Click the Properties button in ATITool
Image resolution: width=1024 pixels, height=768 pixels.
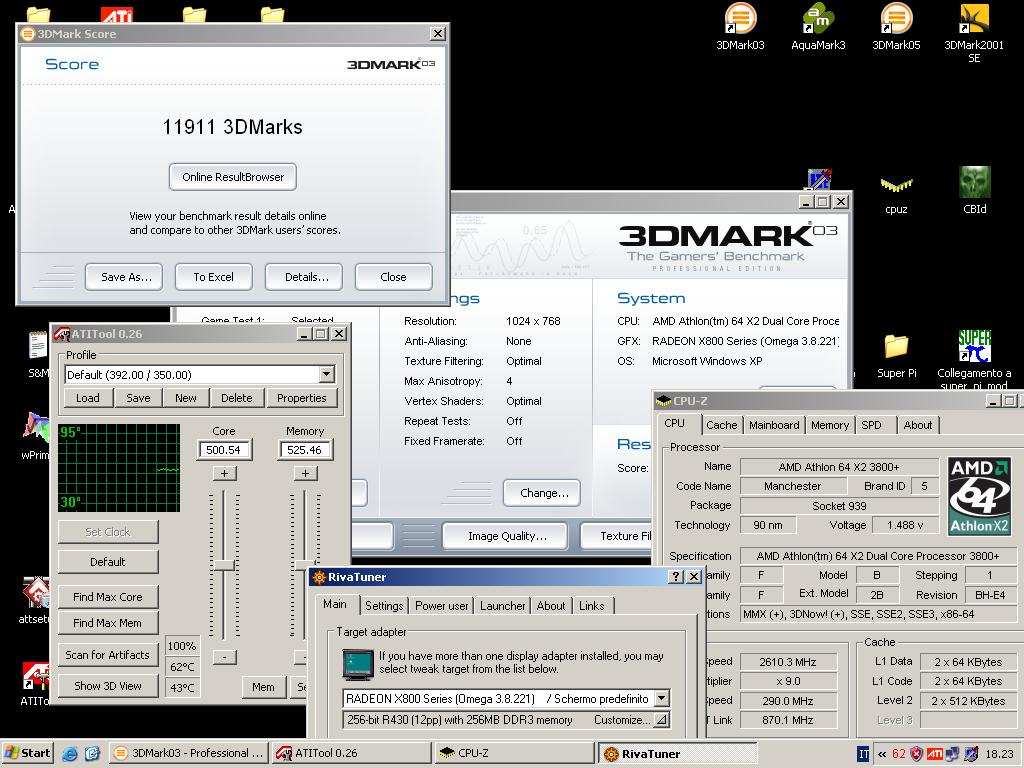(302, 398)
